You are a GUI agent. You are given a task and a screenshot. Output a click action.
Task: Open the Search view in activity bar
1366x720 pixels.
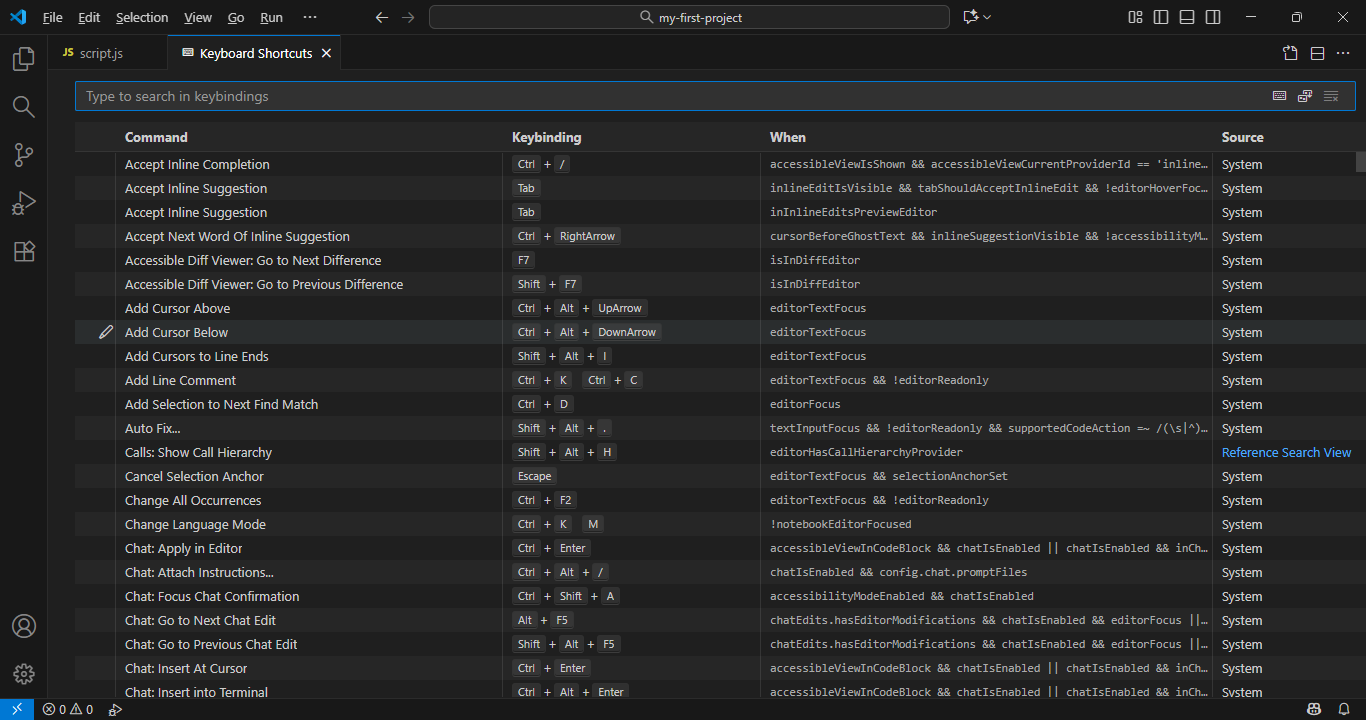coord(24,107)
